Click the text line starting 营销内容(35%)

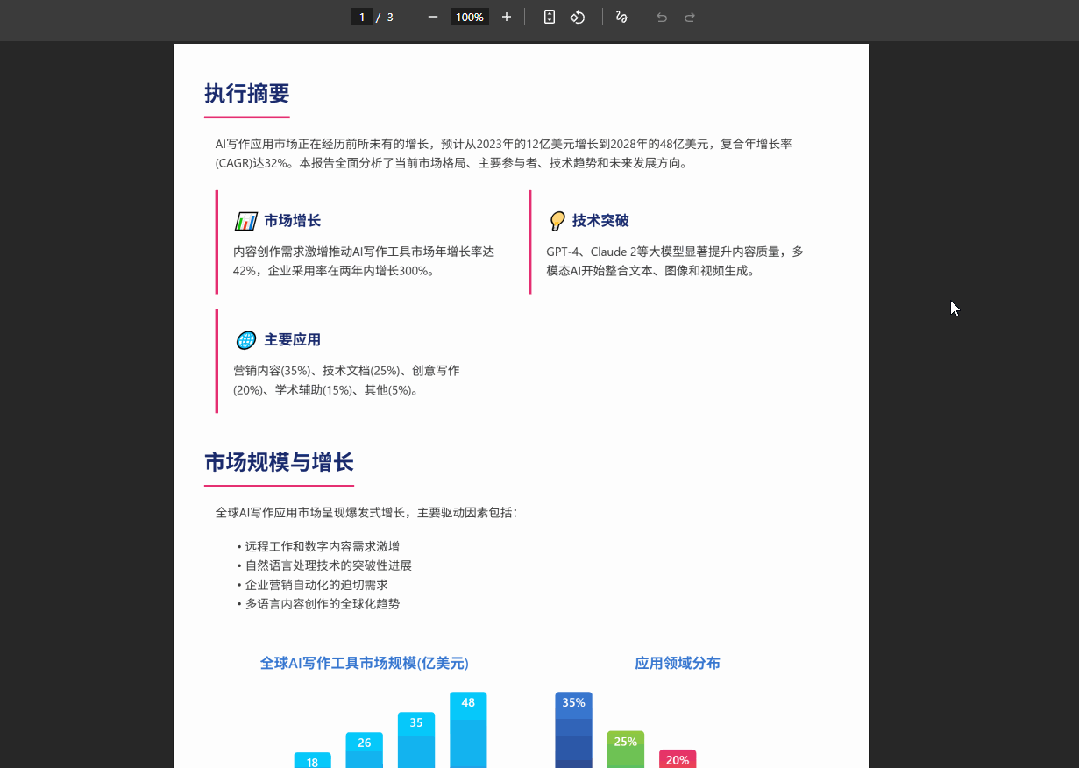coord(346,371)
